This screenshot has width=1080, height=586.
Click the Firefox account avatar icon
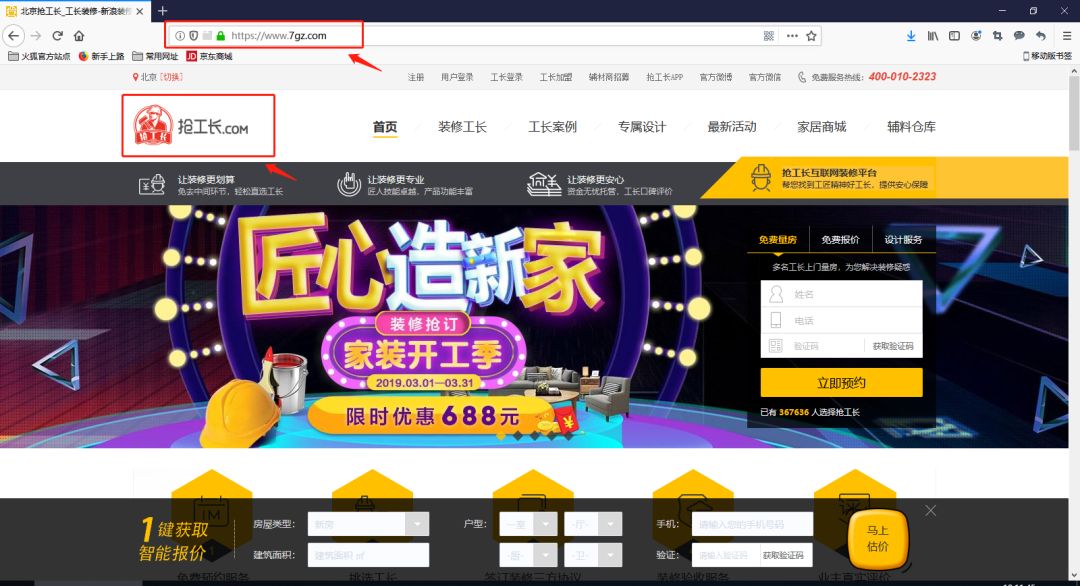(x=977, y=35)
